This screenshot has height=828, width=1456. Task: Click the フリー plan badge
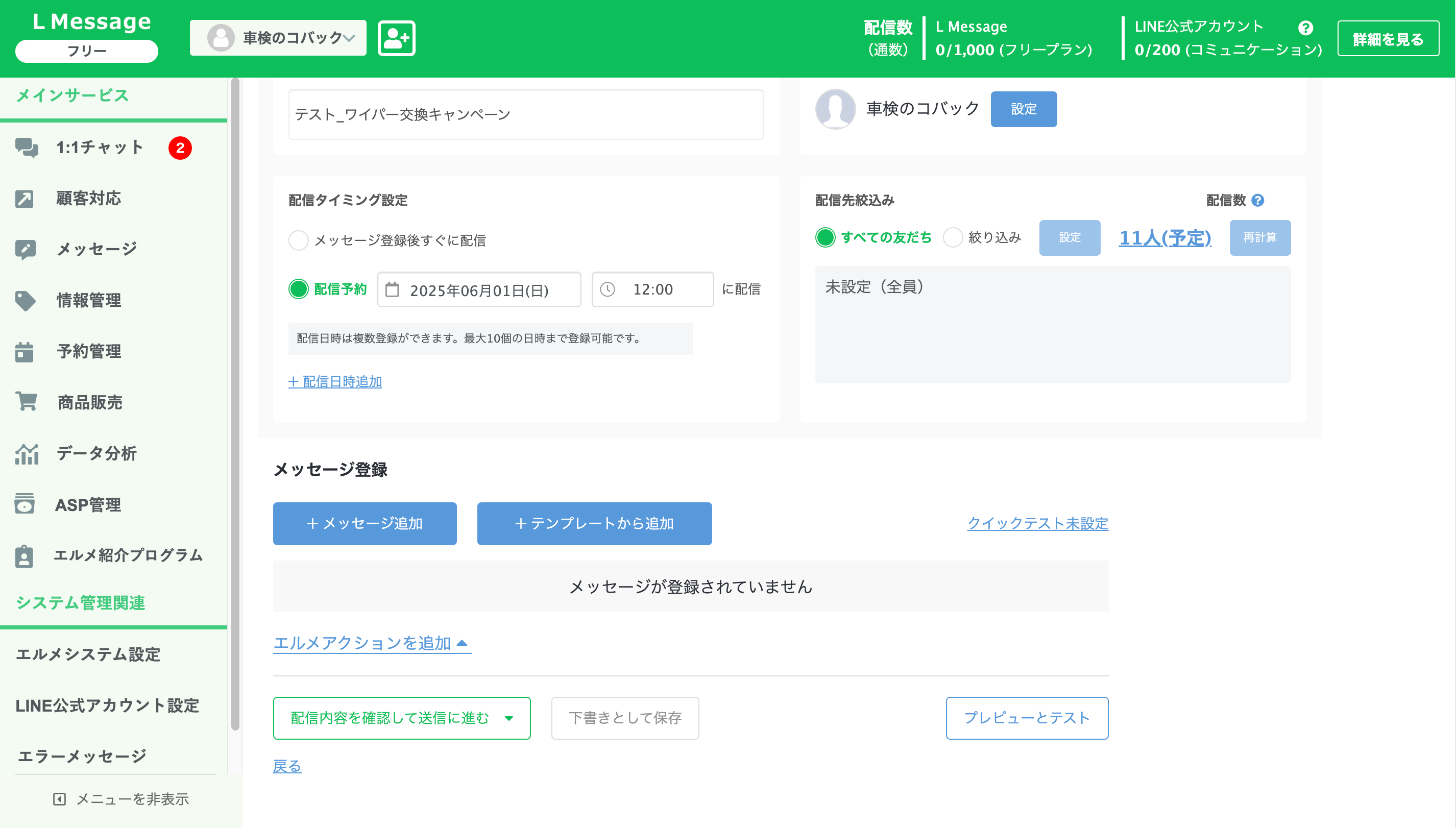click(x=86, y=51)
